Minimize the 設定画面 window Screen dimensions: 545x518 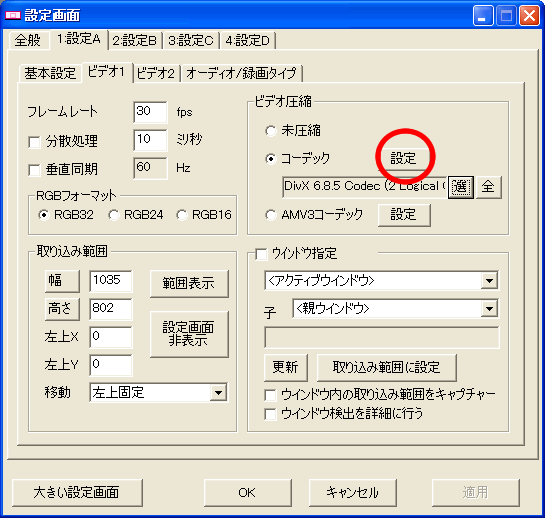(x=483, y=16)
